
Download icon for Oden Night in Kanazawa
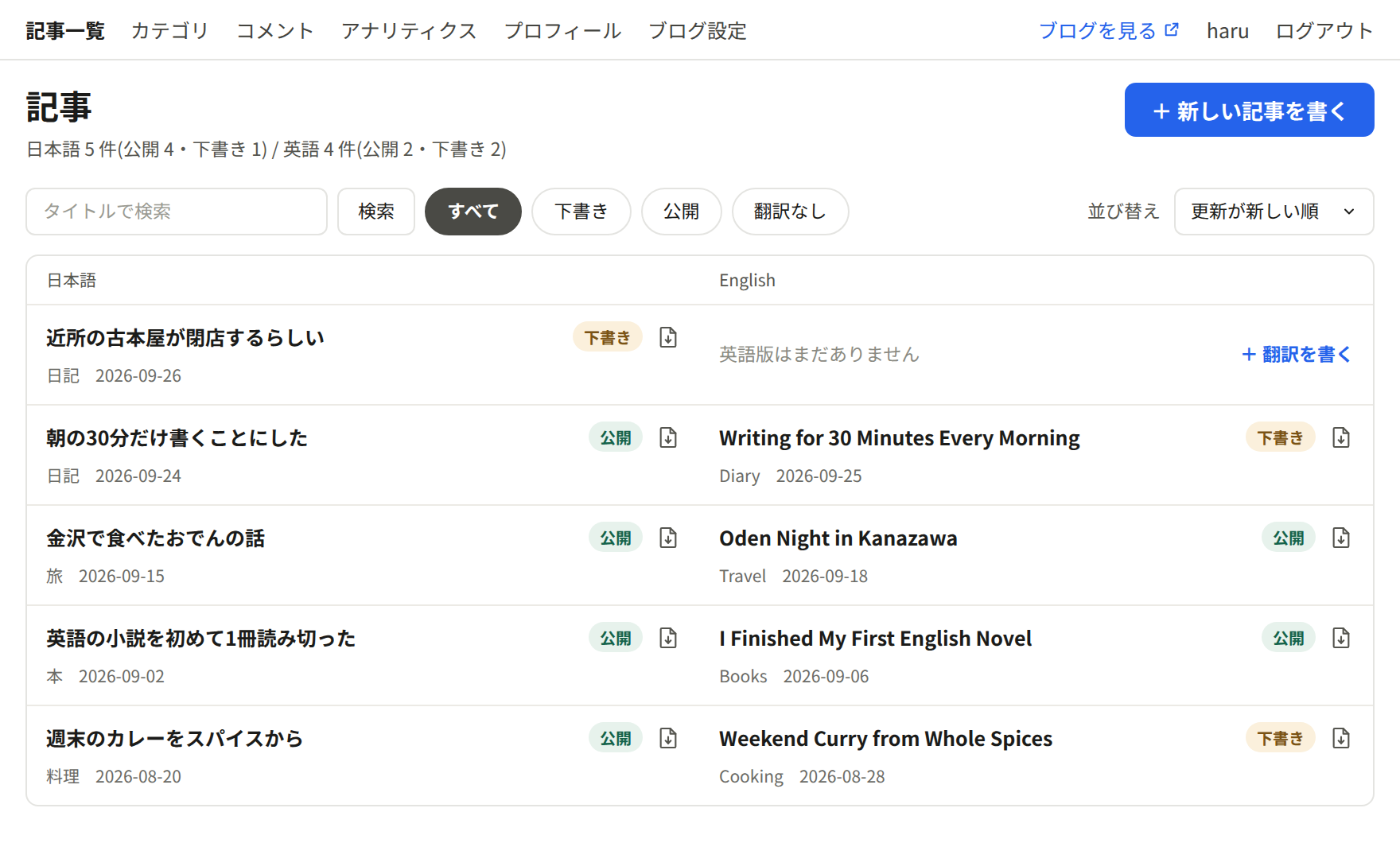pos(1341,538)
